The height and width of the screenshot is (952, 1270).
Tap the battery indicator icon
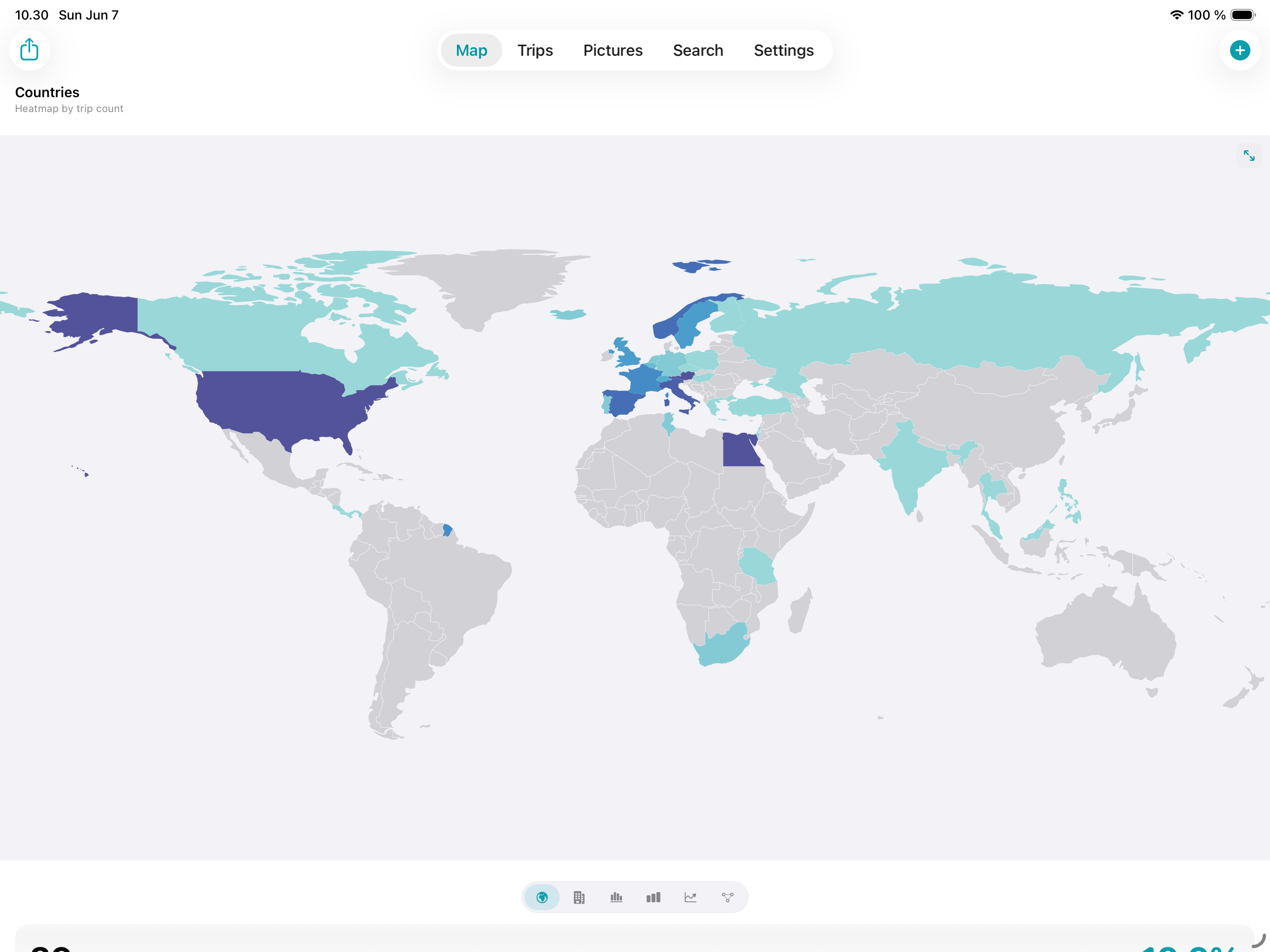[1243, 15]
